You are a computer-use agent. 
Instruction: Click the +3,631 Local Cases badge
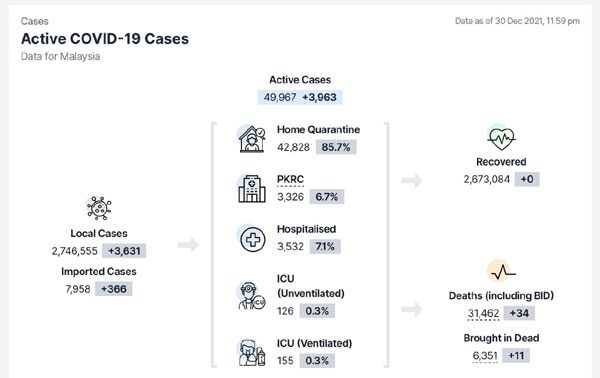tap(124, 251)
